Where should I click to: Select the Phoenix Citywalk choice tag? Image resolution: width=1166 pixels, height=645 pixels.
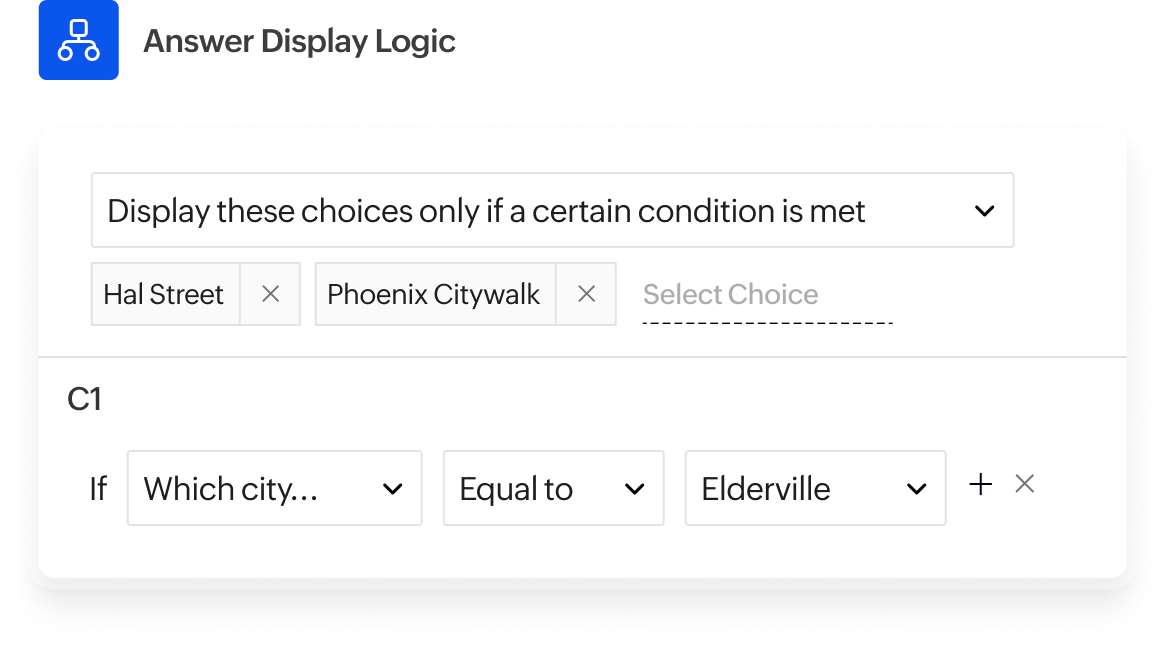point(434,294)
